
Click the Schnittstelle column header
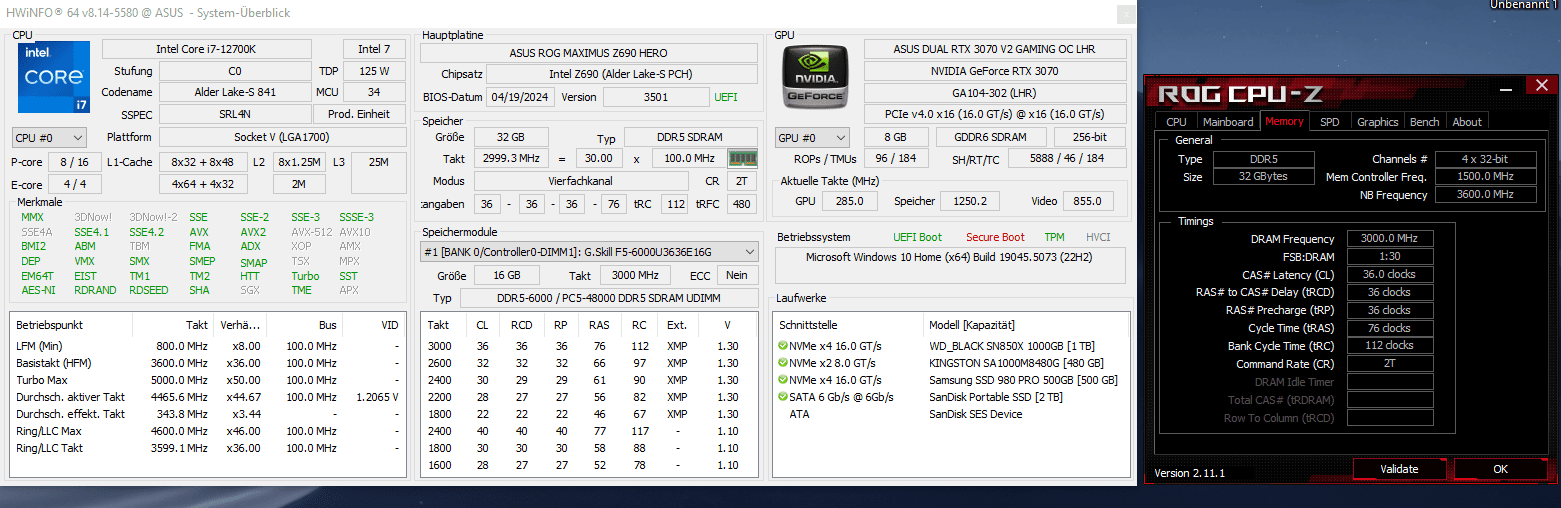(x=848, y=325)
